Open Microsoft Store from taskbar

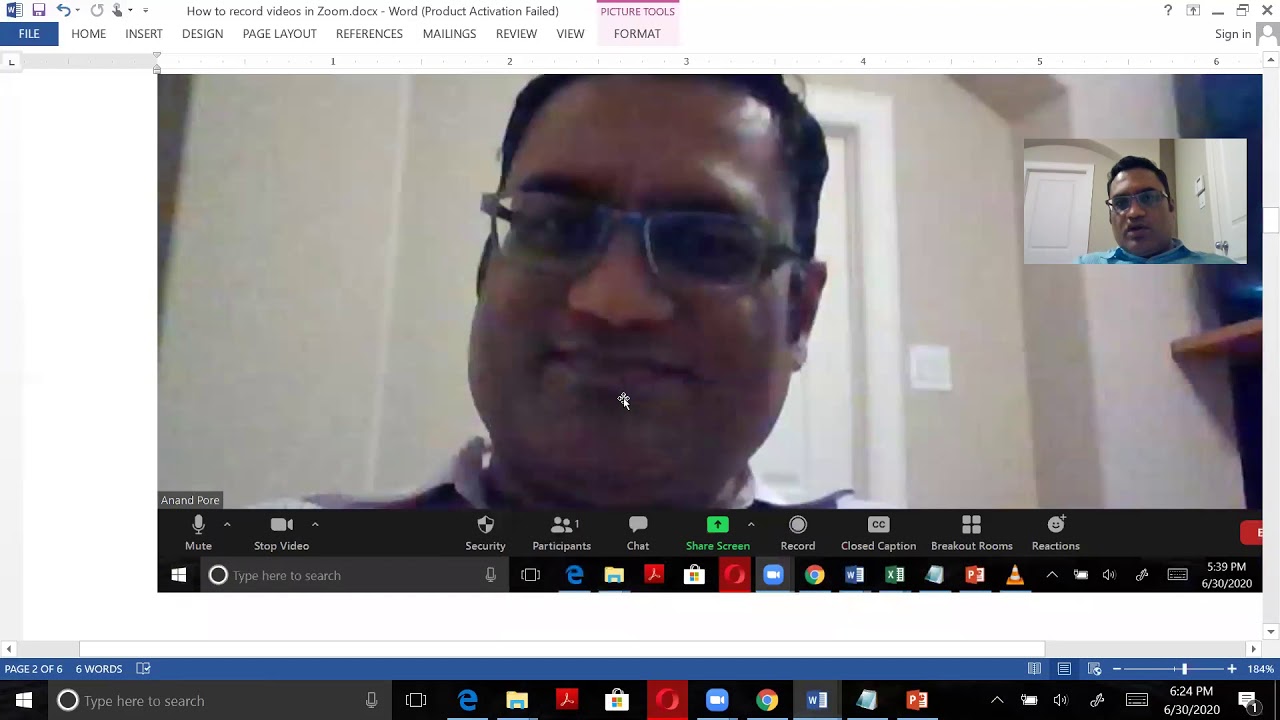coord(617,700)
